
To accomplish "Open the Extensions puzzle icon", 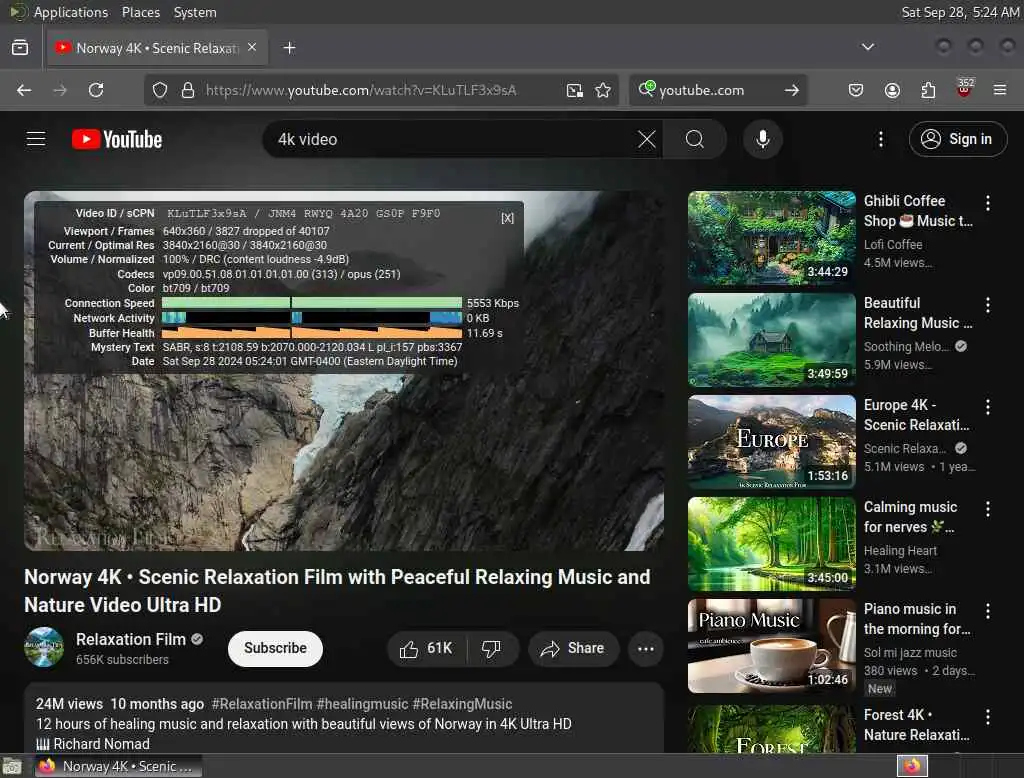I will [928, 90].
